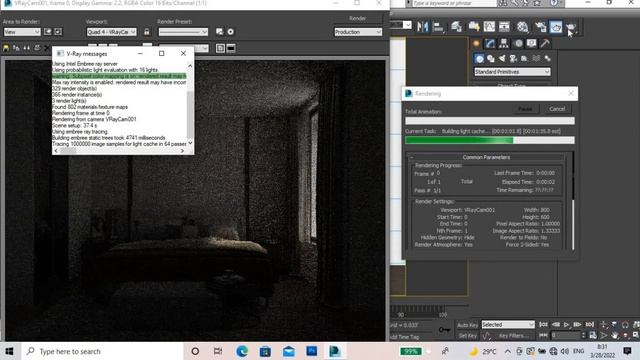The height and width of the screenshot is (360, 640).
Task: Click the Edit Region icon next to Area to Render
Action: 48,32
